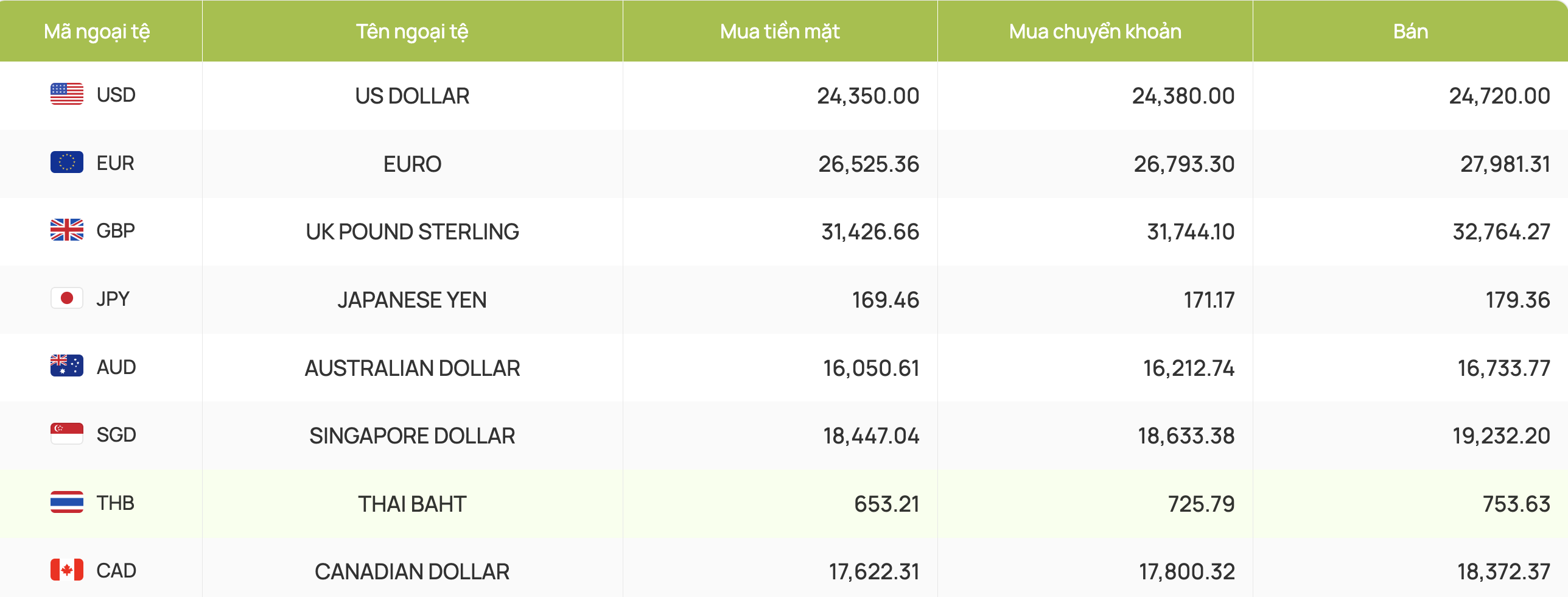This screenshot has height=597, width=1568.
Task: Click the United Kingdom flag icon
Action: [67, 230]
